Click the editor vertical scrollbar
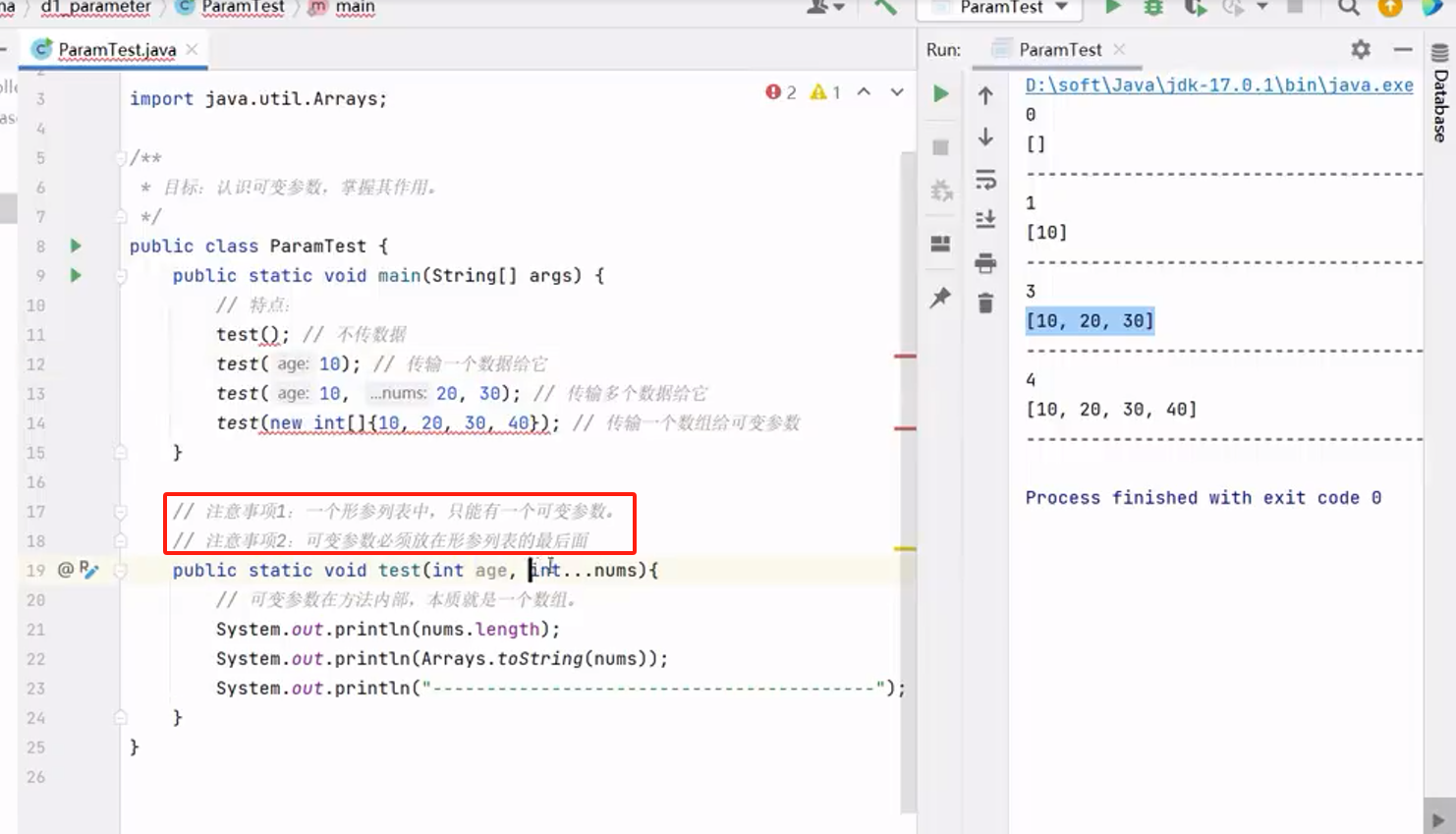Viewport: 1456px width, 834px height. pos(908,481)
